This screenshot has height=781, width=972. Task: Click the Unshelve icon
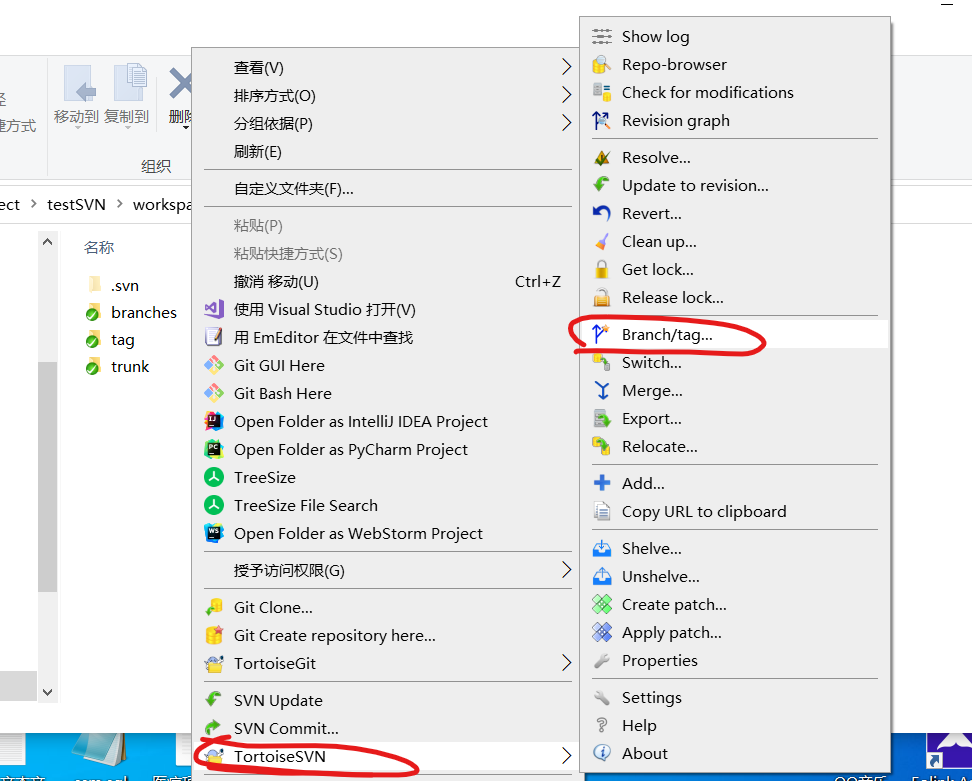coord(601,576)
